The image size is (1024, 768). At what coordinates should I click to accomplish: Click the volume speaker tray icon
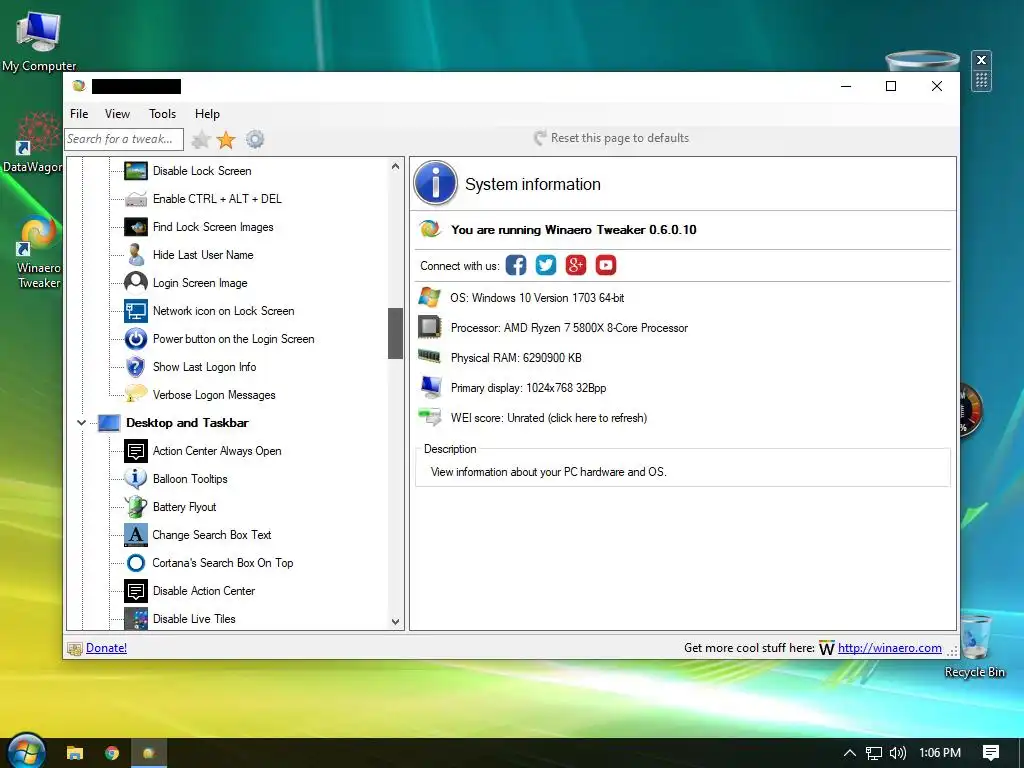(x=898, y=753)
